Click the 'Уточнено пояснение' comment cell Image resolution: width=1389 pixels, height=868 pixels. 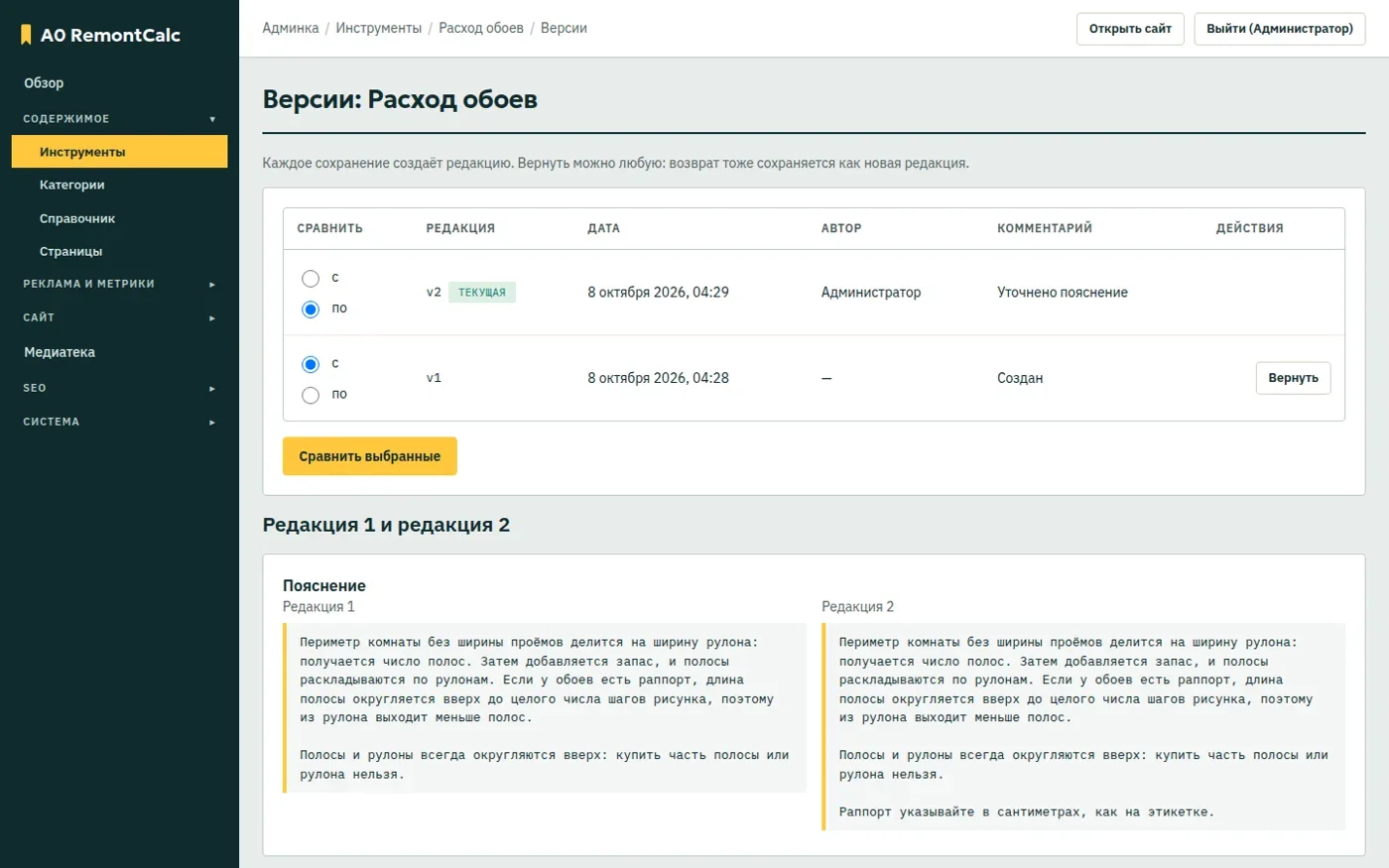(1063, 293)
